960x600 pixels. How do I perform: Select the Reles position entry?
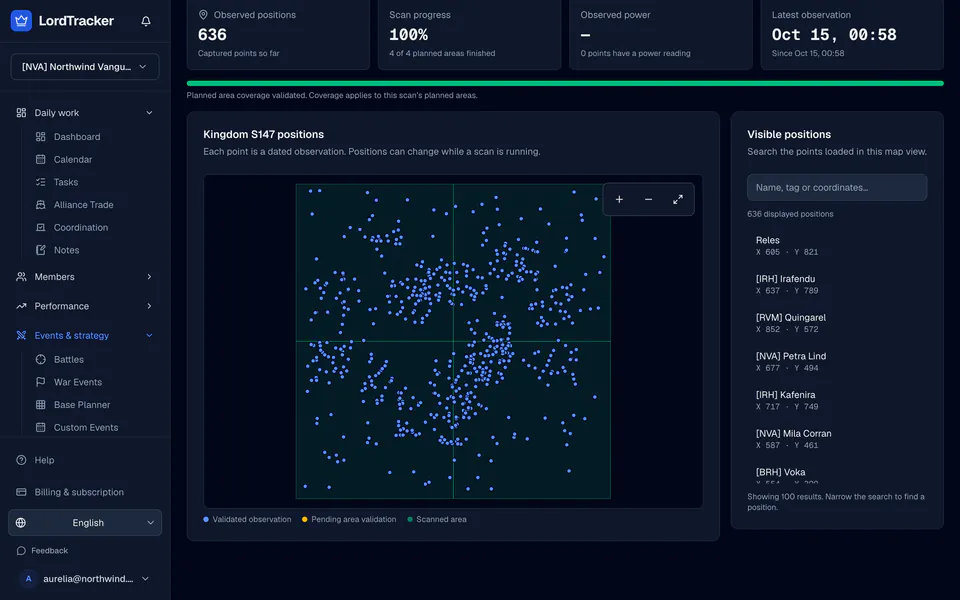click(837, 246)
